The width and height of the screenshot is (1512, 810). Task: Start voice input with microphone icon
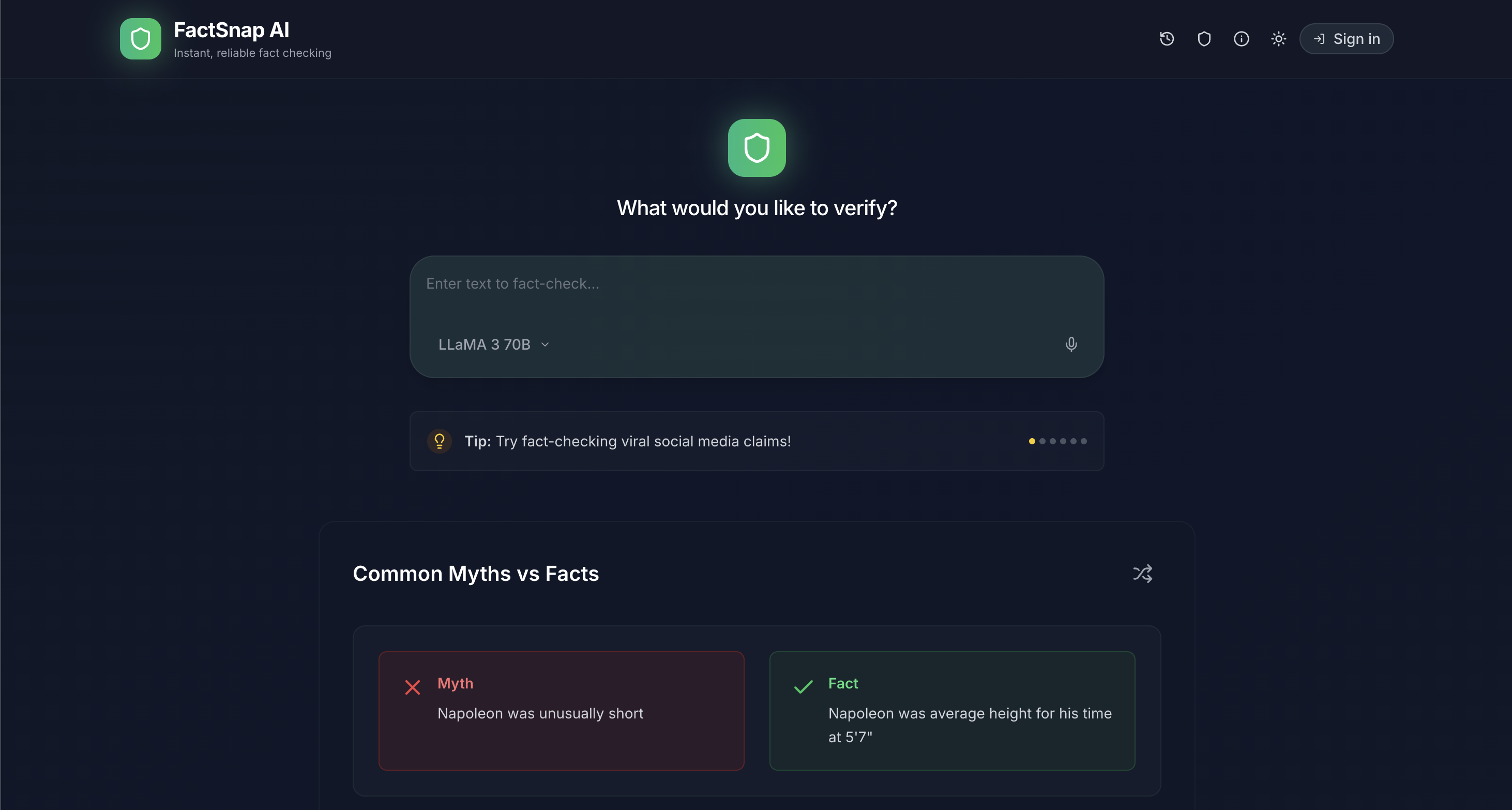coord(1070,344)
